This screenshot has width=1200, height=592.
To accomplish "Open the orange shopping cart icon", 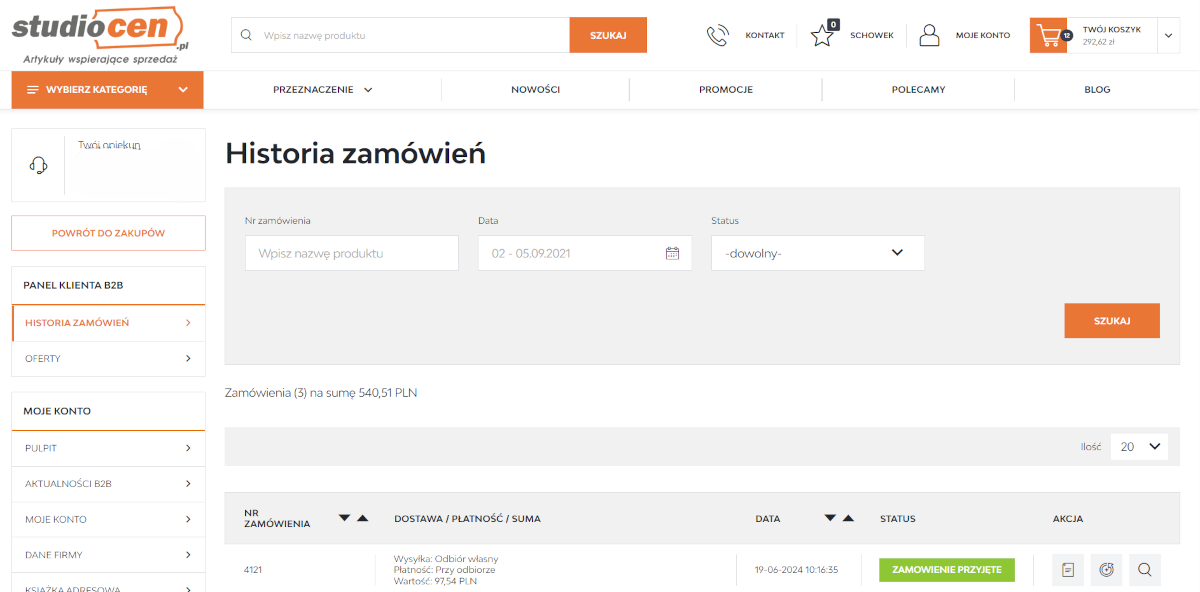I will [x=1049, y=36].
